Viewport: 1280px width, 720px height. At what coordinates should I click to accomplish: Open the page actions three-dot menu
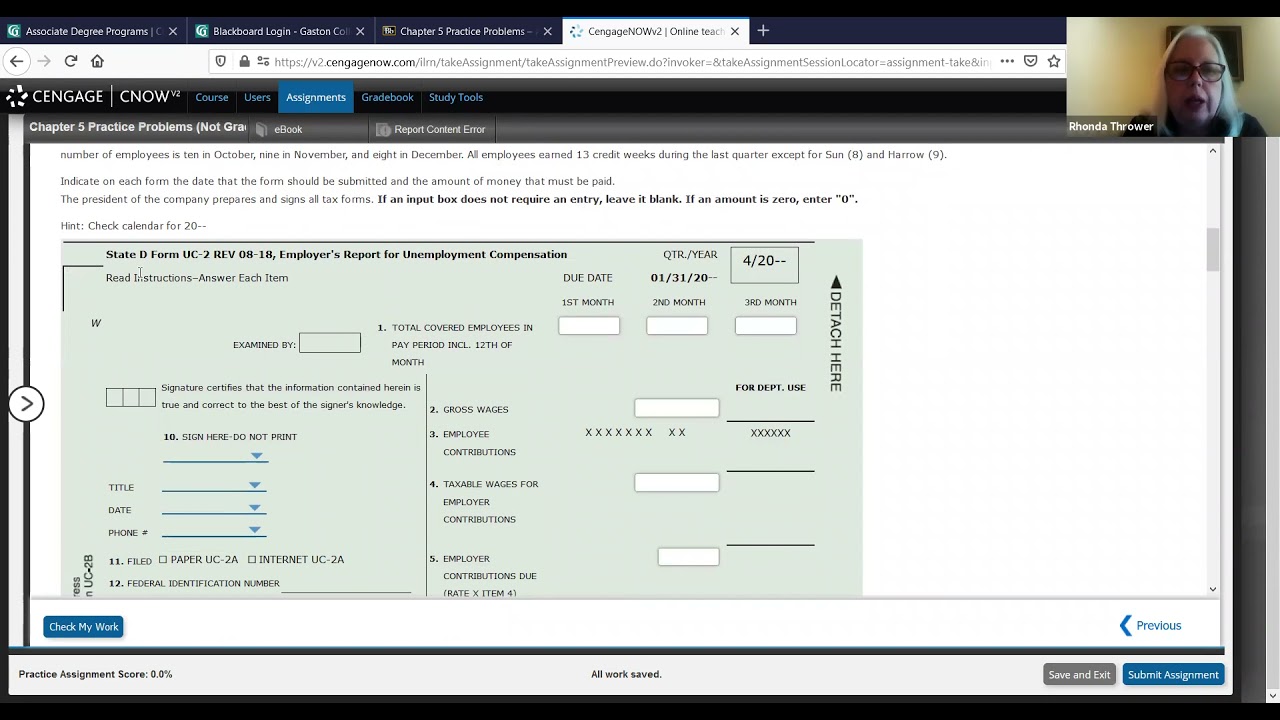pyautogui.click(x=1007, y=61)
